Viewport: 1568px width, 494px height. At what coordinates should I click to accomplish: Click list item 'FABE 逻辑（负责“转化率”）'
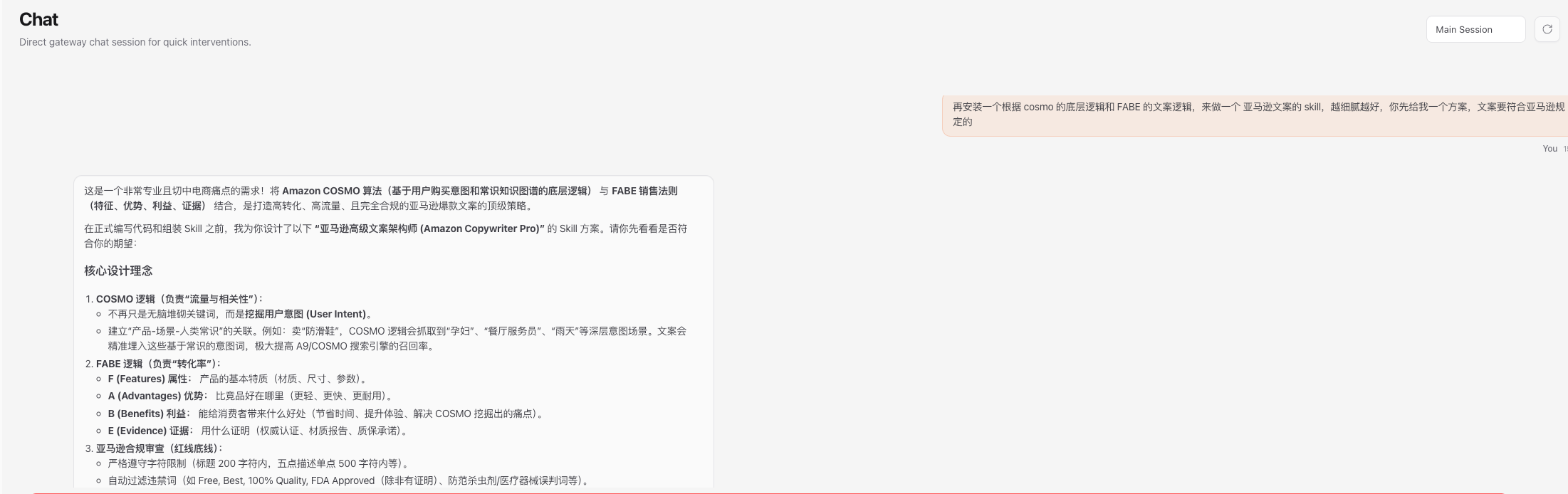(x=159, y=364)
